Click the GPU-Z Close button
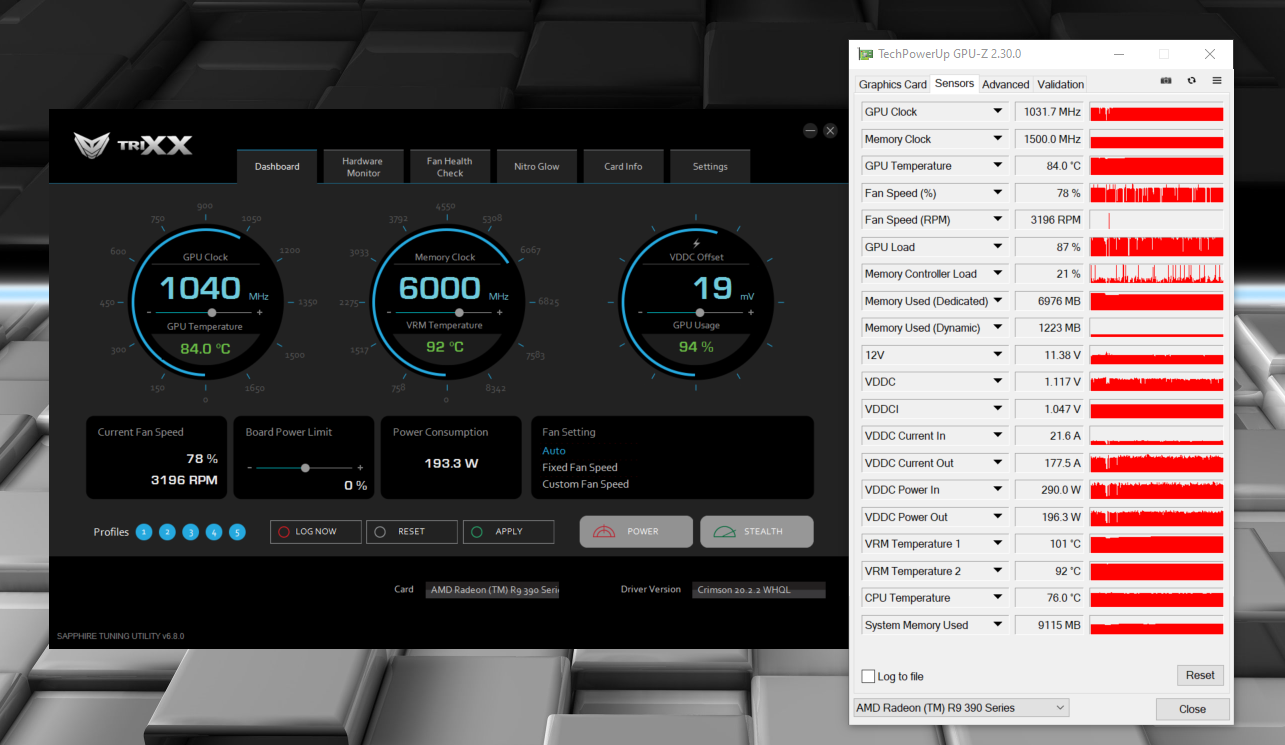The height and width of the screenshot is (745, 1285). tap(1192, 709)
